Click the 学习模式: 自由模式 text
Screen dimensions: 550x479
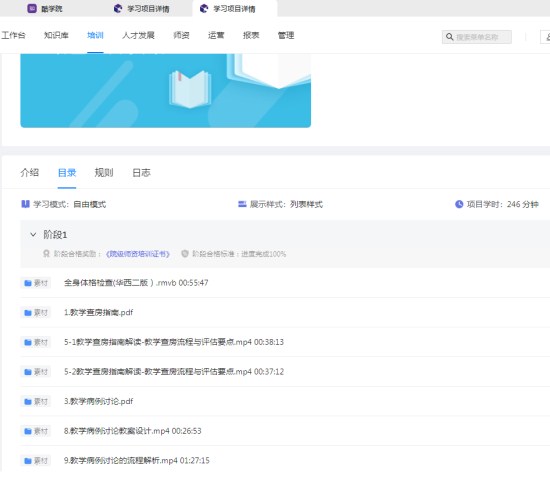point(69,204)
